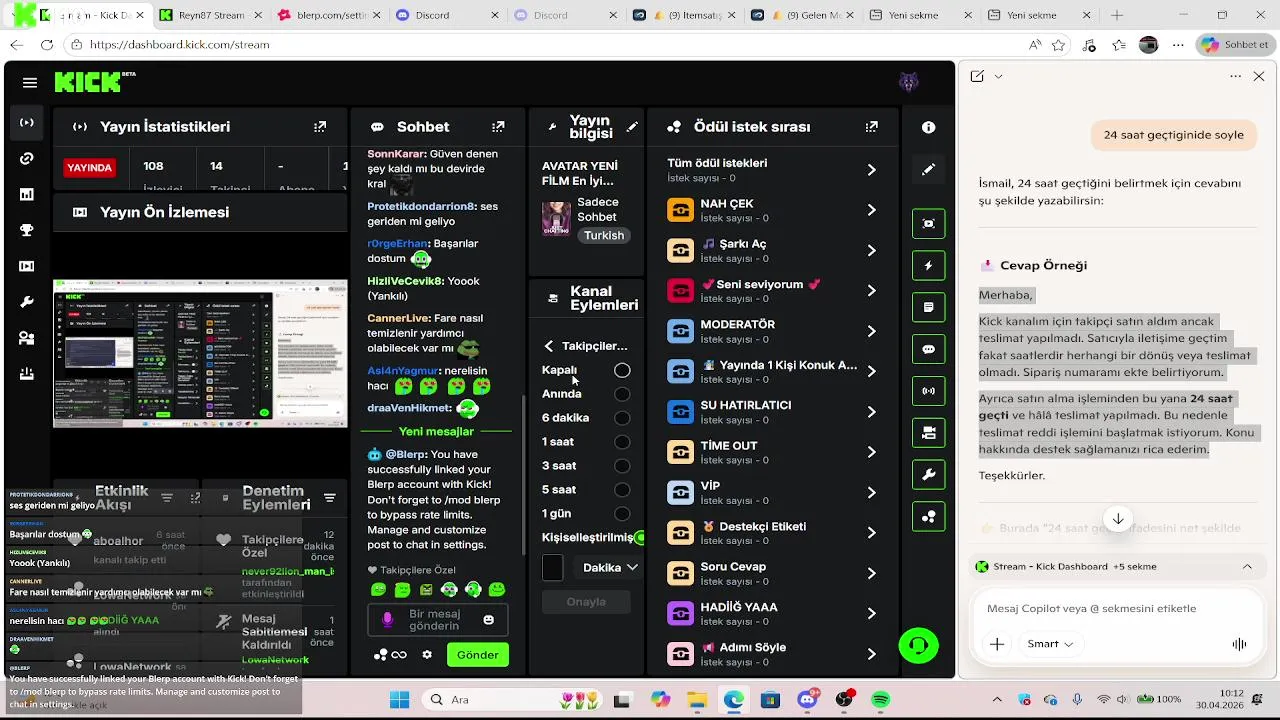1280x720 pixels.
Task: Switch to the (9) Gelen Mesajlar browser tab
Action: (x=803, y=15)
